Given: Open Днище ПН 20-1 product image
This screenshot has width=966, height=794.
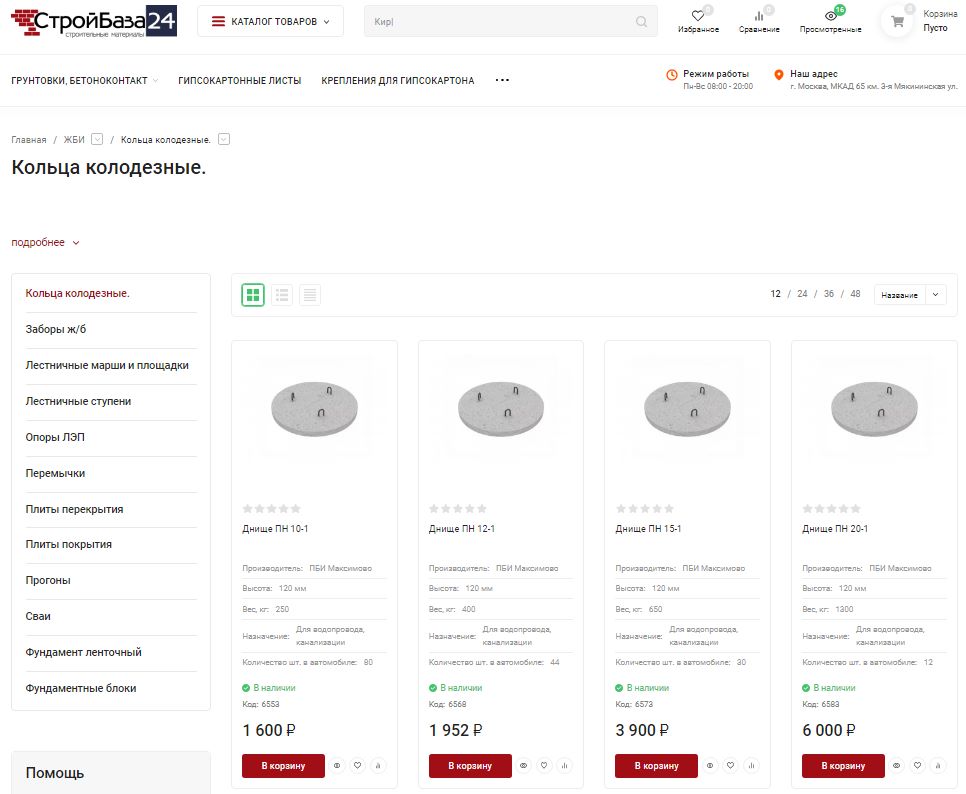Looking at the screenshot, I should click(874, 408).
